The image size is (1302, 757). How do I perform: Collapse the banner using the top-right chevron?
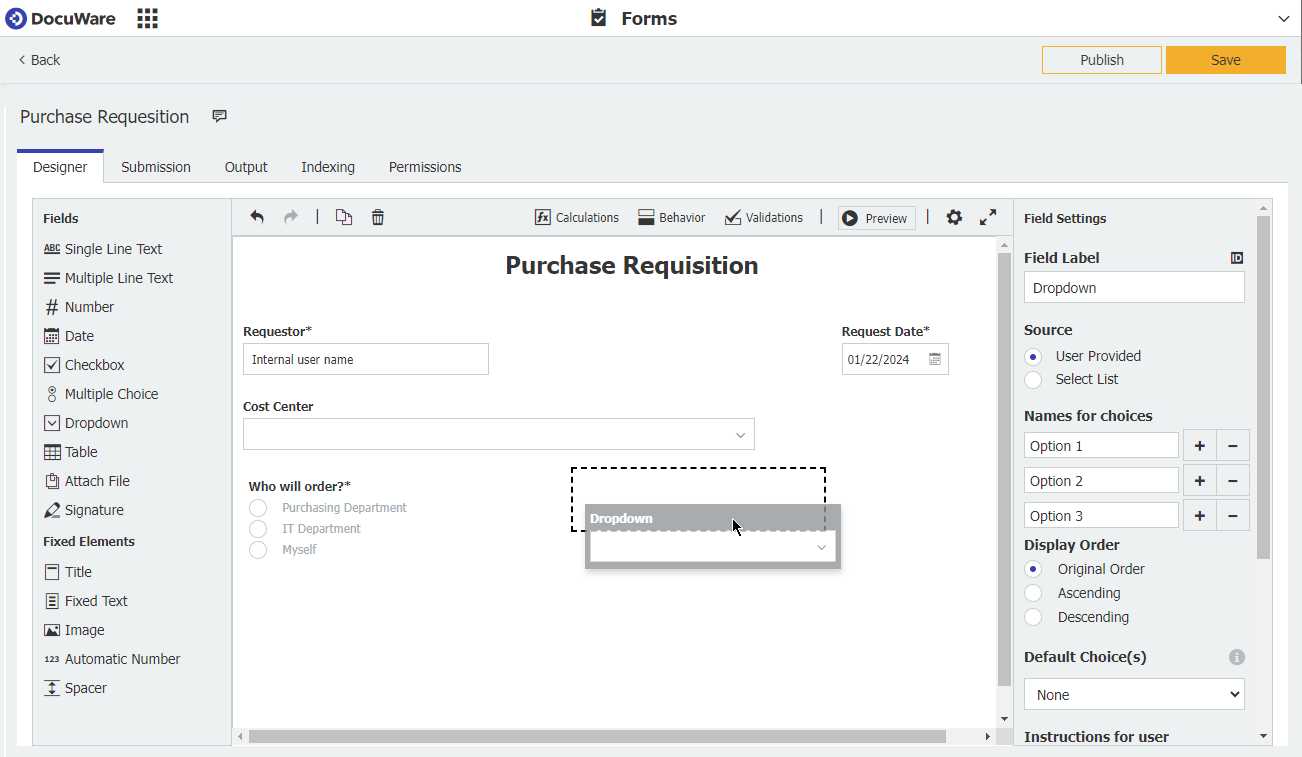tap(1283, 18)
